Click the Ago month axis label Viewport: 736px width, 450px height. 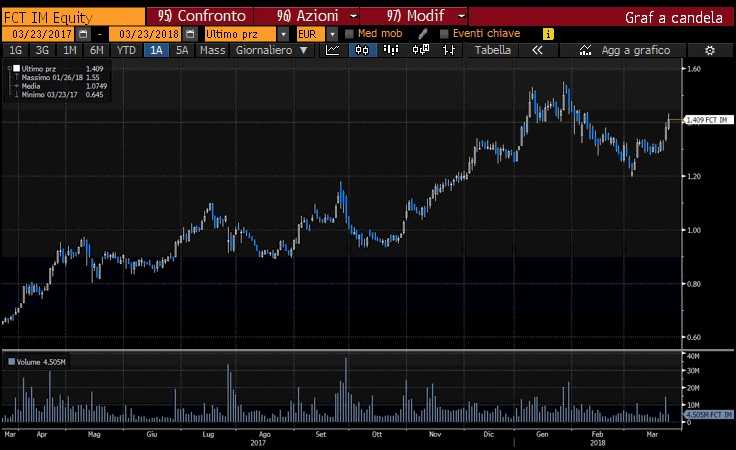[265, 435]
